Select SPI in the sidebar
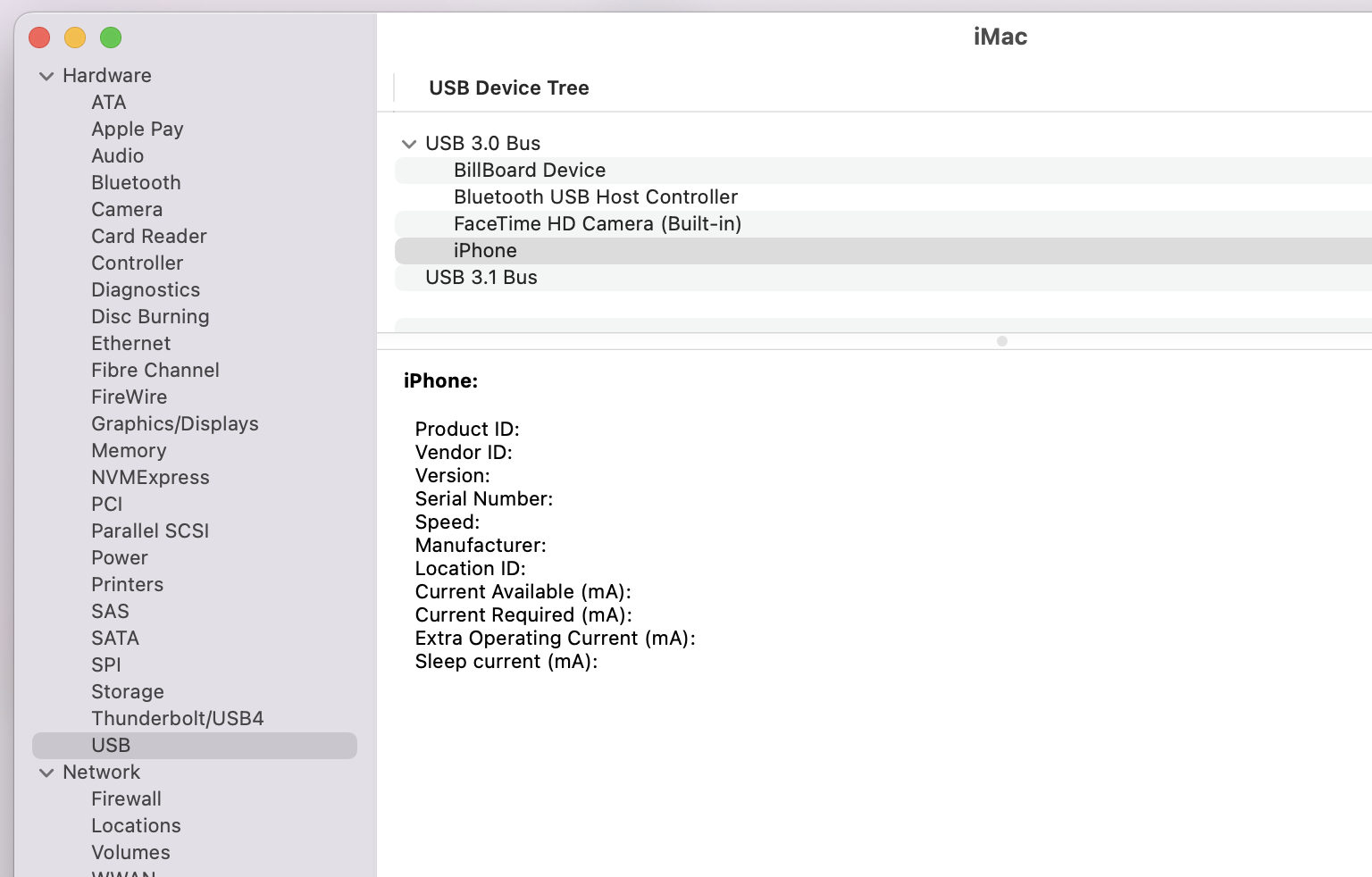1372x877 pixels. 105,665
